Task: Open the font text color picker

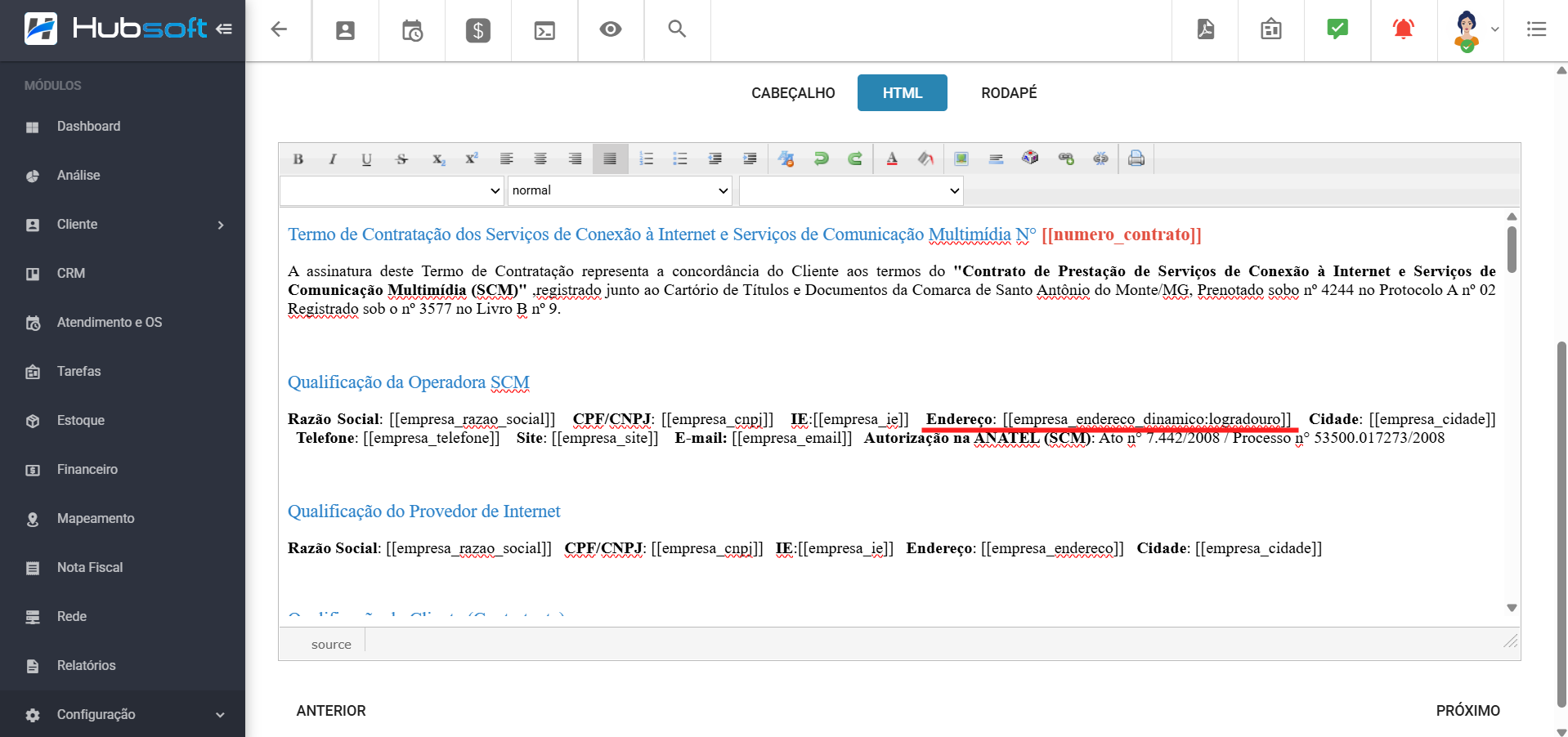Action: [x=892, y=159]
